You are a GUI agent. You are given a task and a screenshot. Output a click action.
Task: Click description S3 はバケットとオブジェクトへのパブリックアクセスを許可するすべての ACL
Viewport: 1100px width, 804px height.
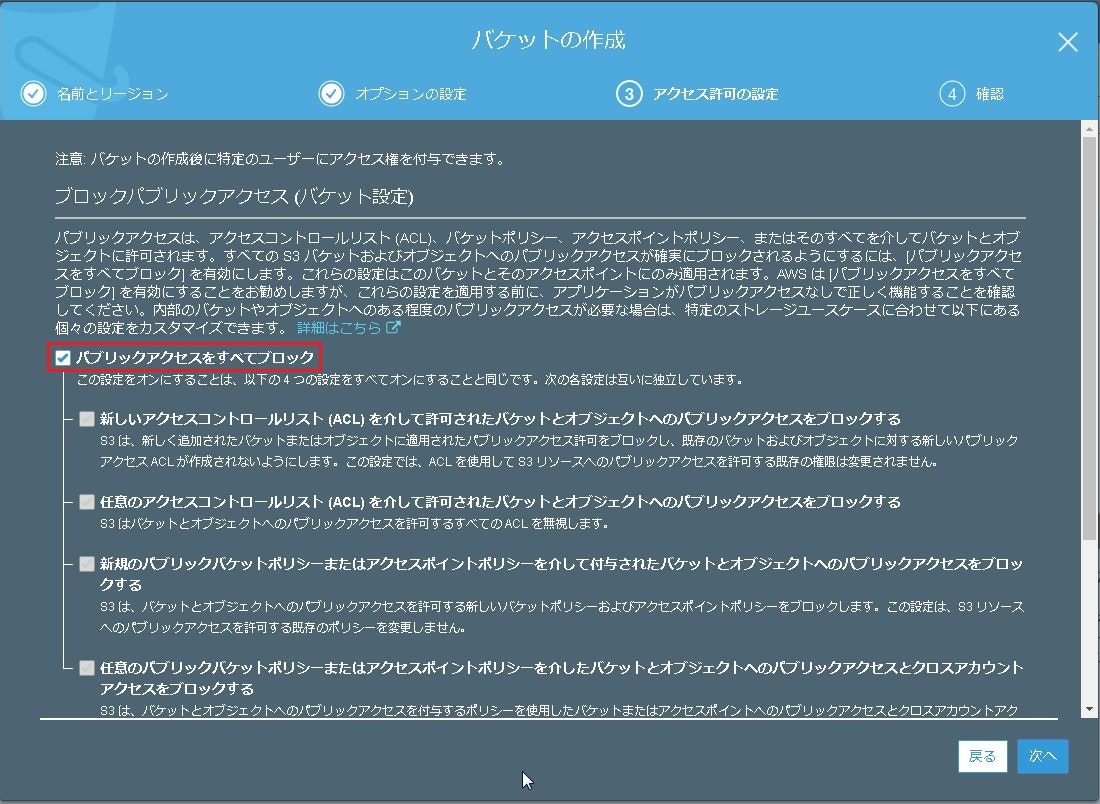coord(354,523)
